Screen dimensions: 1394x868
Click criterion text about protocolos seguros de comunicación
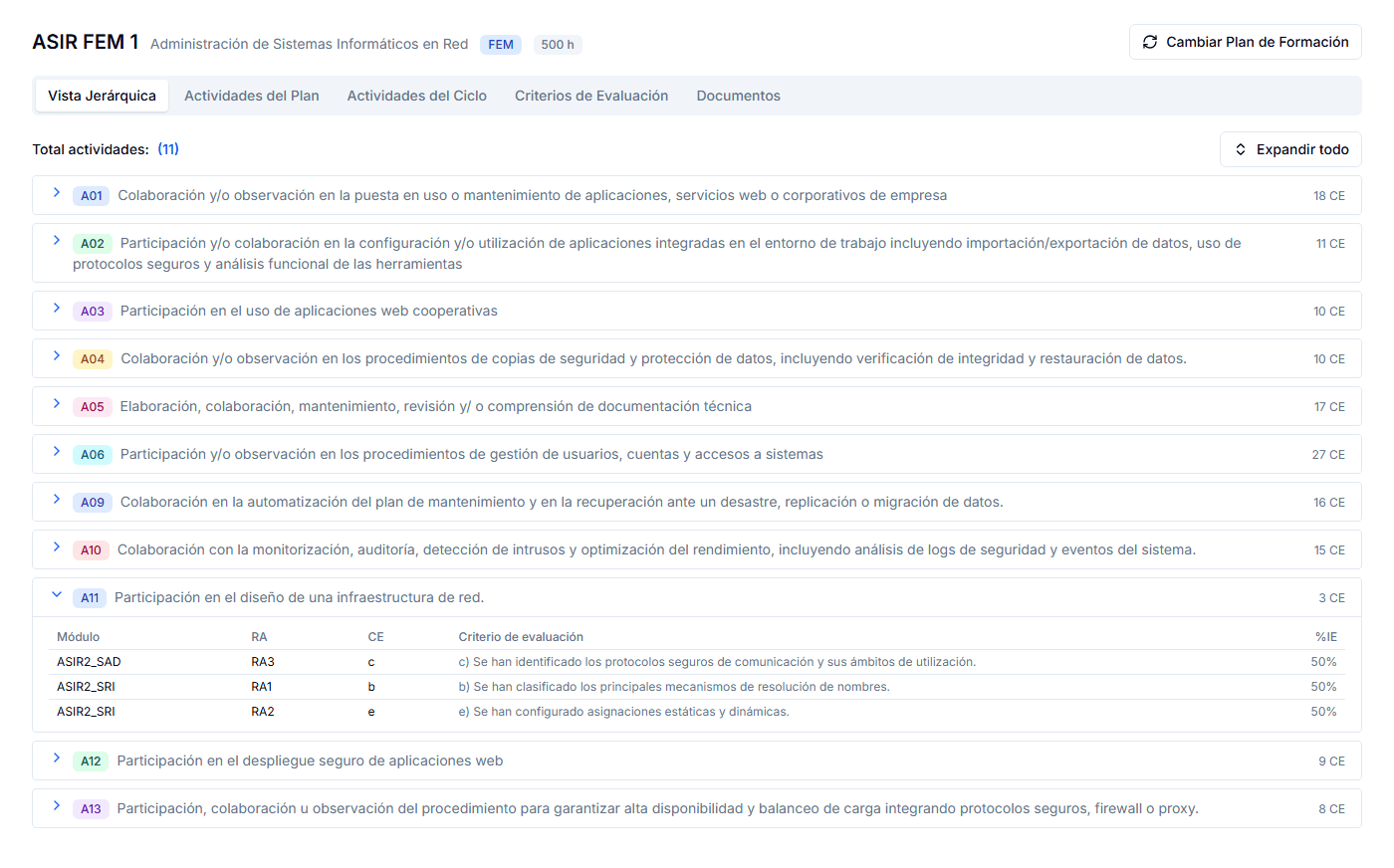coord(717,662)
